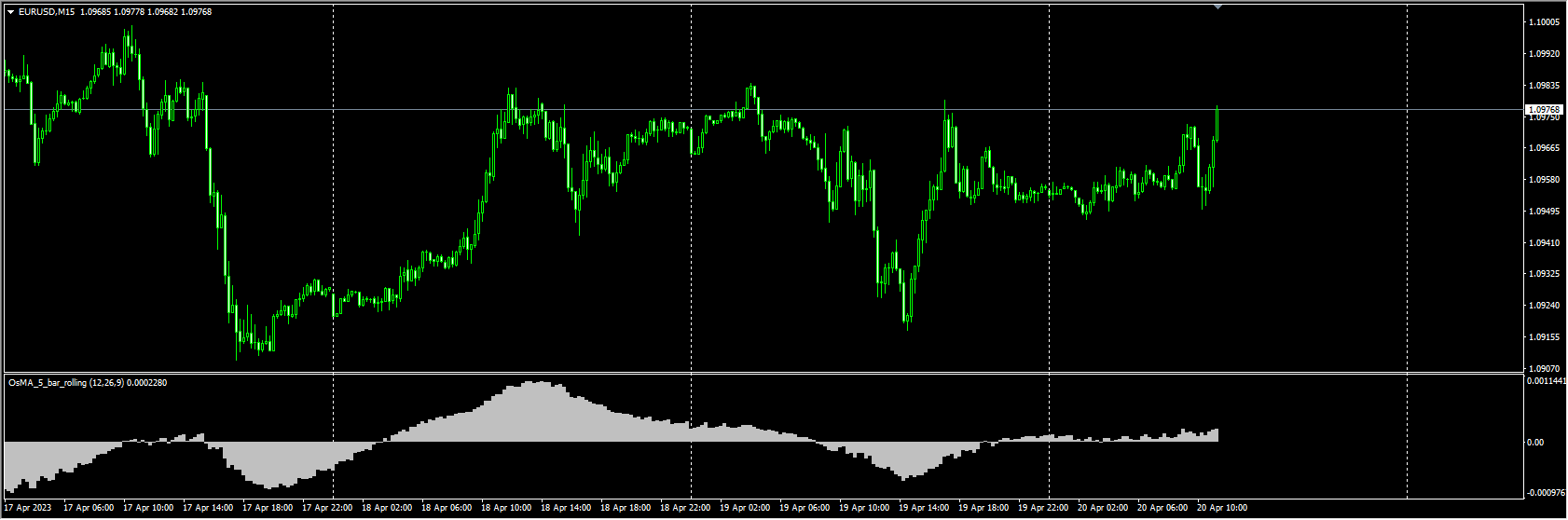Click the 17 Apr 18:00 time label
Viewport: 1568px width, 520px height.
(269, 509)
